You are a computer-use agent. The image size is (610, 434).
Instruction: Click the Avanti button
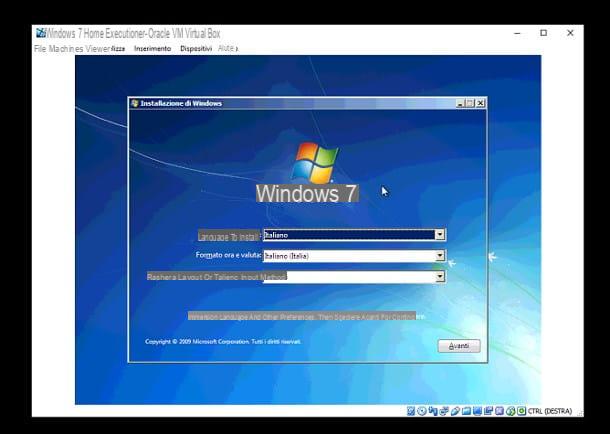click(459, 346)
